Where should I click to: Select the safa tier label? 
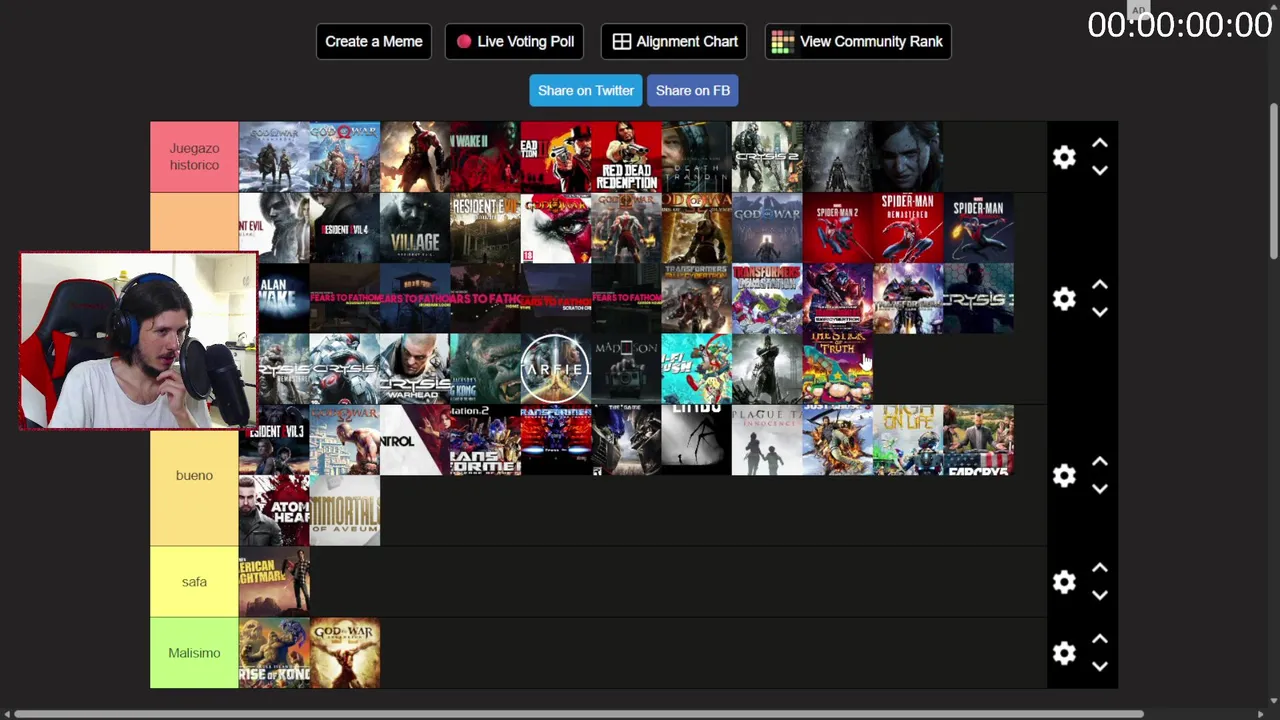point(194,582)
